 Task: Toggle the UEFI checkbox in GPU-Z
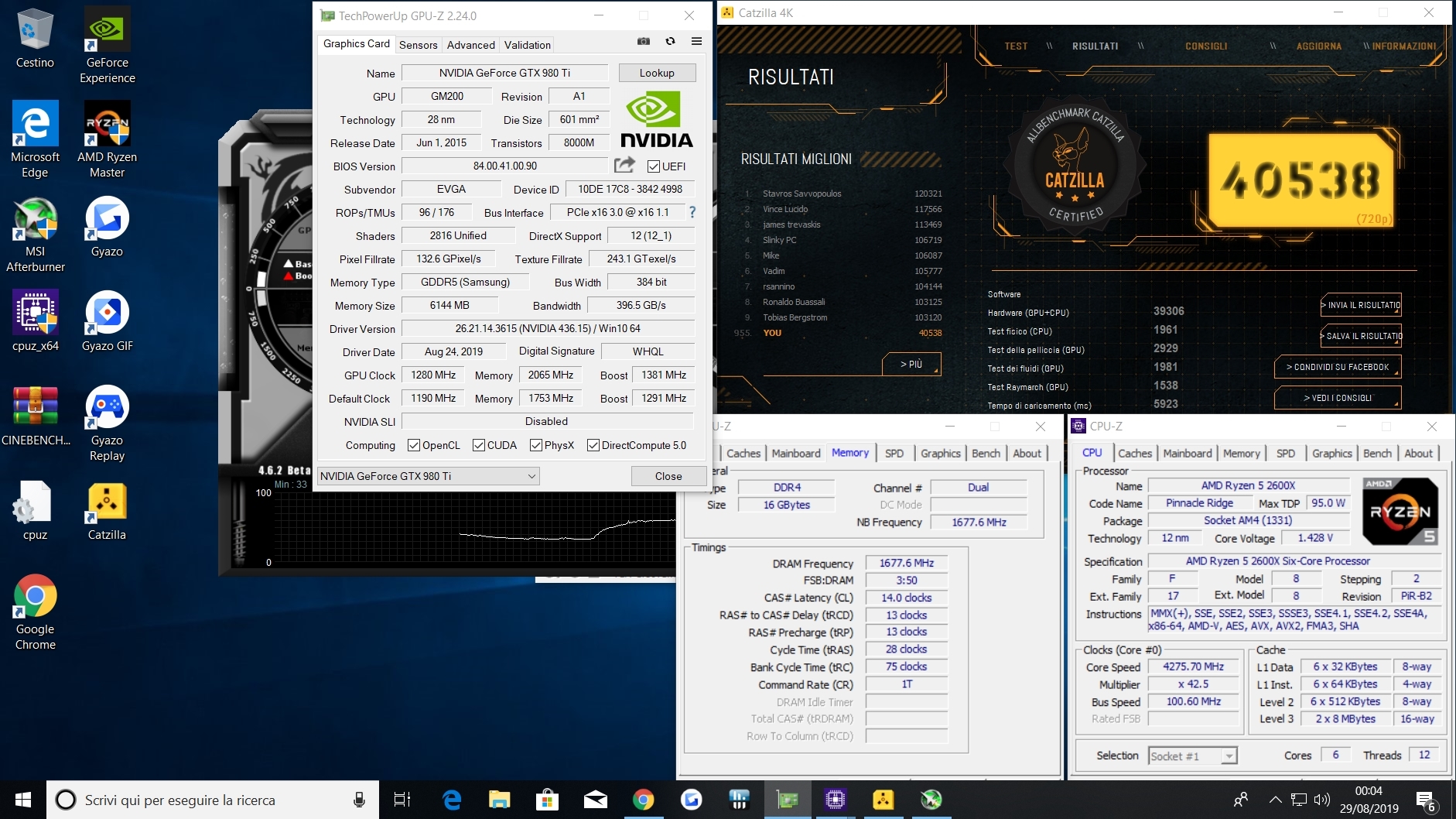coord(654,166)
